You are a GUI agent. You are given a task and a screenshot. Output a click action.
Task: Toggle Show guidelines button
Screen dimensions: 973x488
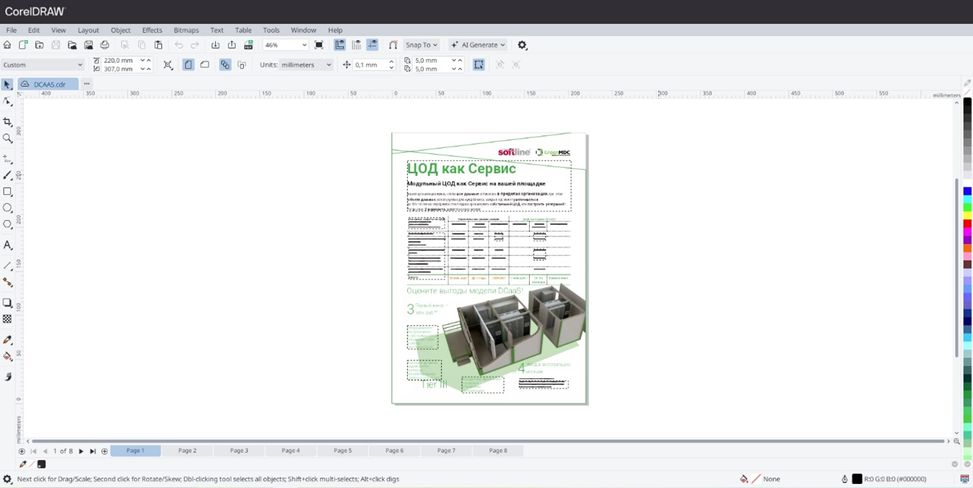372,45
